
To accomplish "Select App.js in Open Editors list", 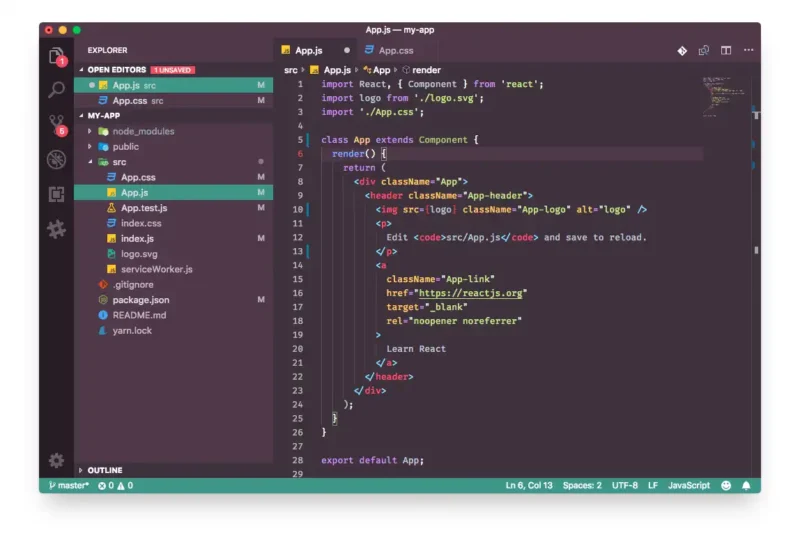I will [x=173, y=85].
